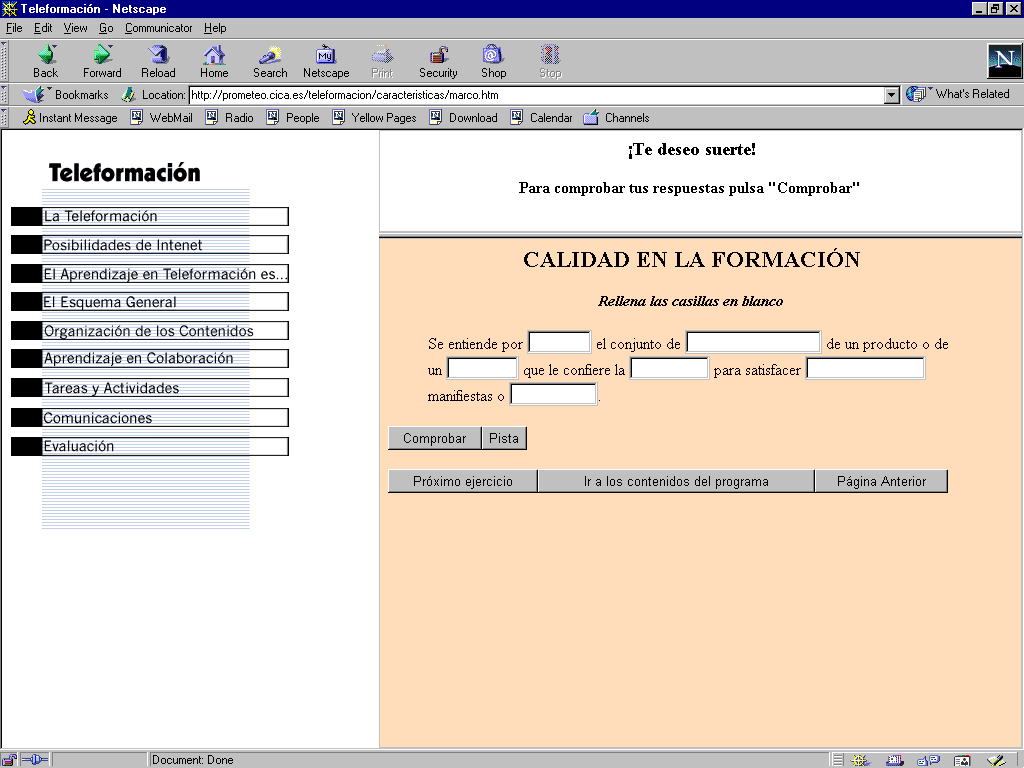This screenshot has height=768, width=1024.
Task: Click the Back navigation icon
Action: click(x=45, y=56)
